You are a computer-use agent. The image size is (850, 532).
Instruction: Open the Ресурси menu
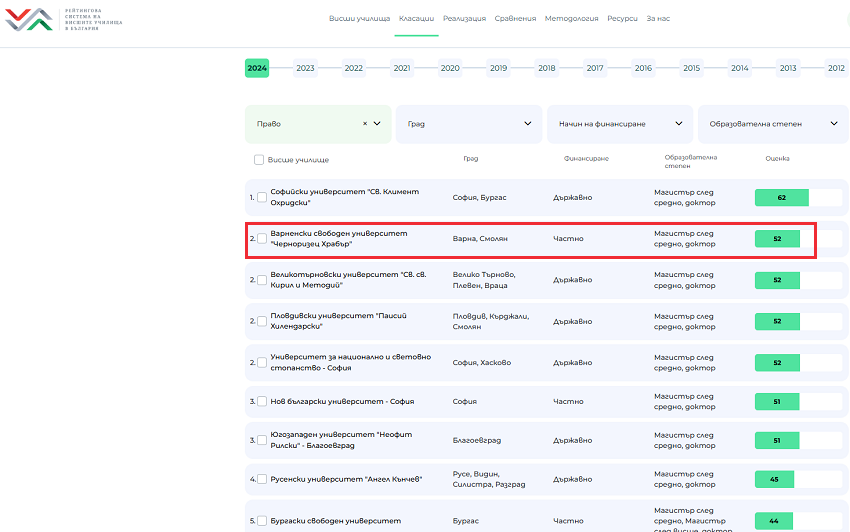coord(622,18)
